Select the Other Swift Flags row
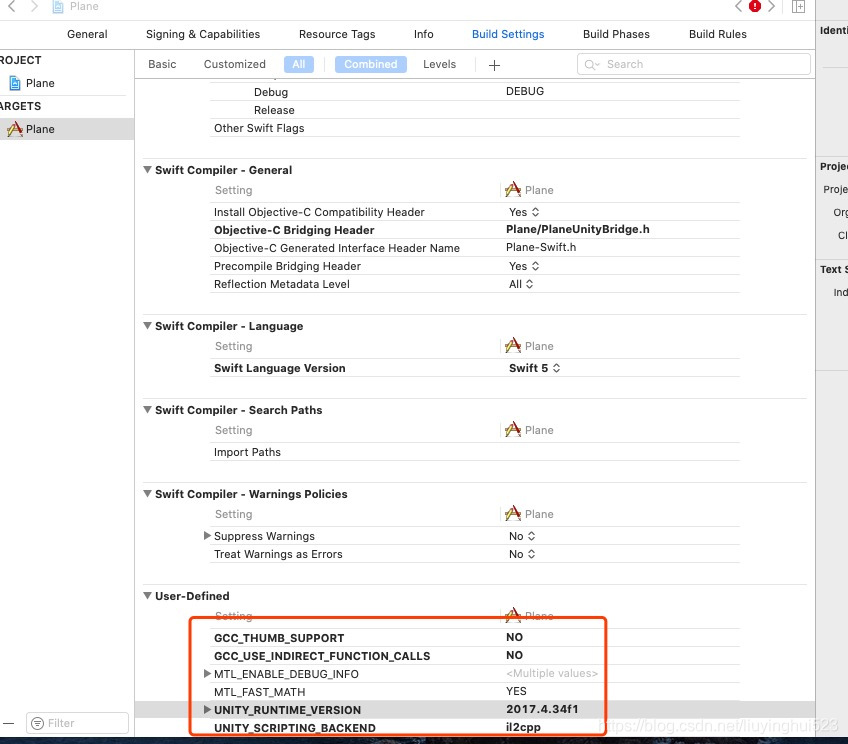Viewport: 848px width, 744px height. click(x=474, y=128)
